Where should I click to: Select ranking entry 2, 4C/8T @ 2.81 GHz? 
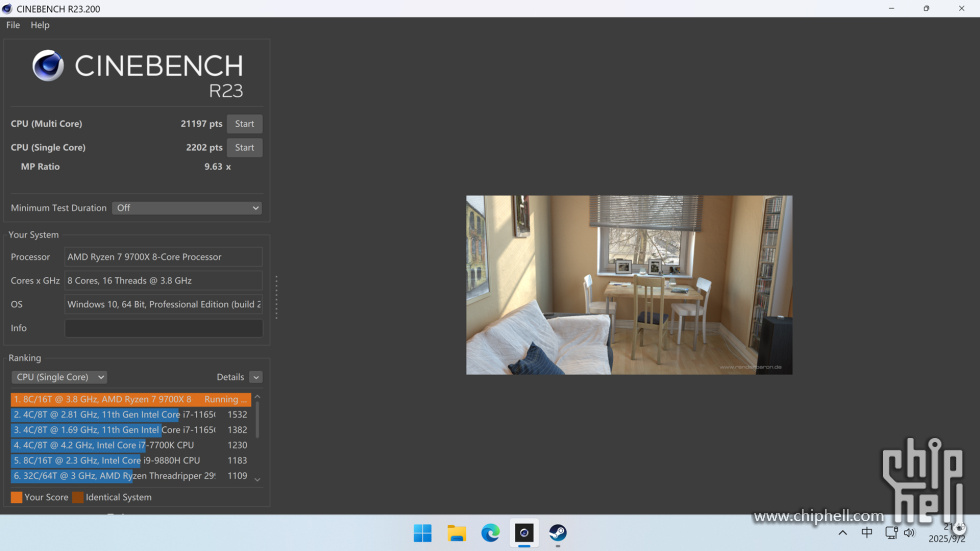[131, 414]
